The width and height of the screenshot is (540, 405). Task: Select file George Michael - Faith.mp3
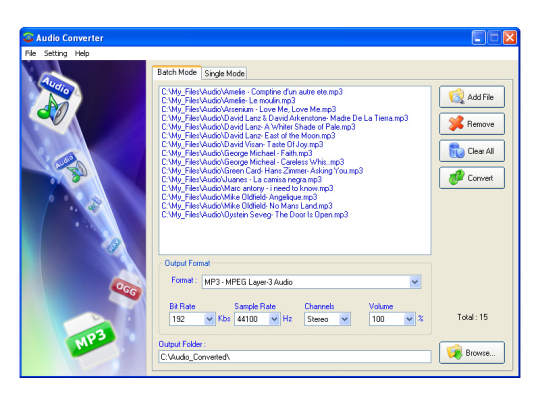237,153
